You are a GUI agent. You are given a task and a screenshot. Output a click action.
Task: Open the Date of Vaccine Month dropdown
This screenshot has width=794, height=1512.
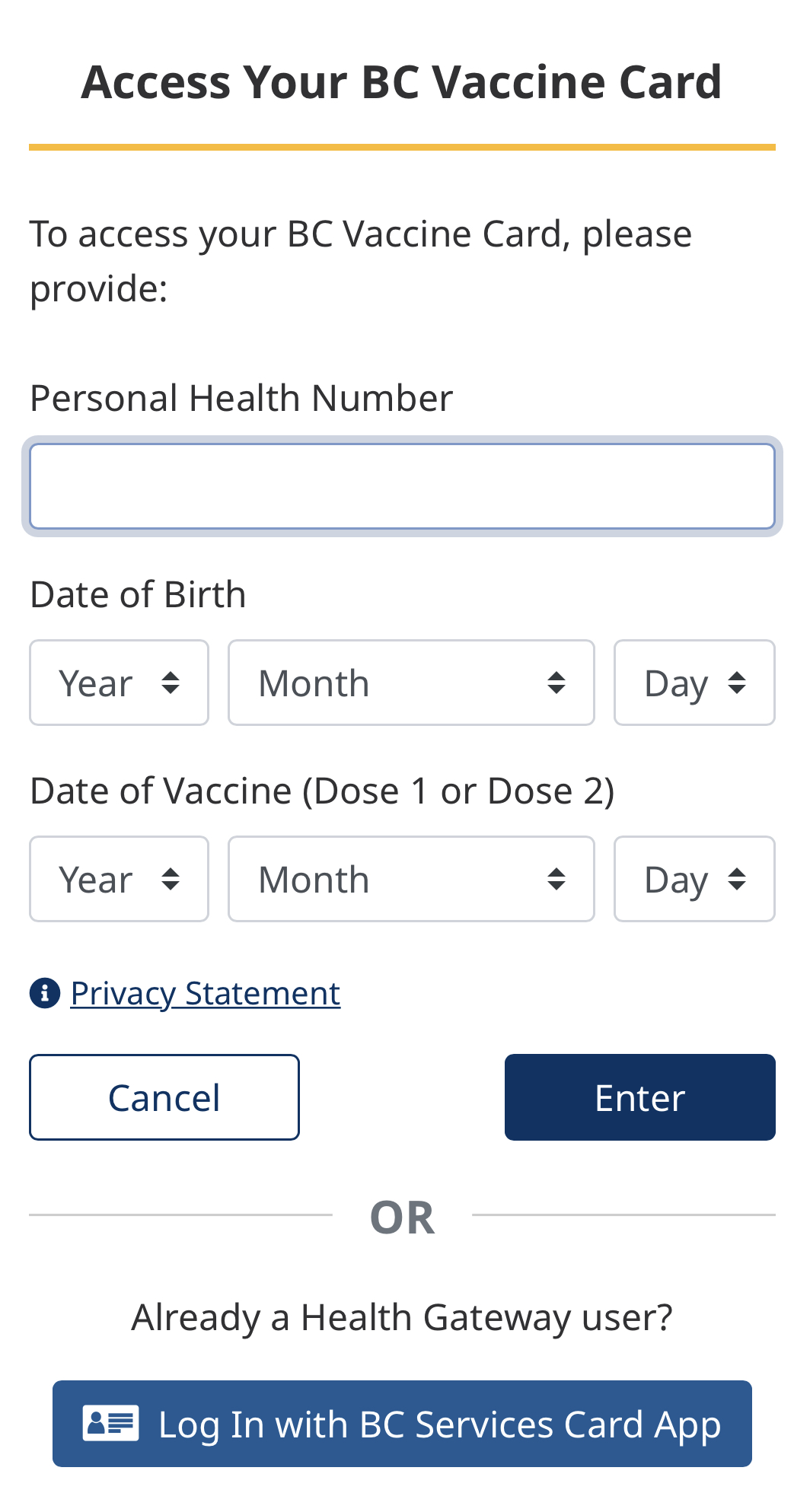(411, 879)
